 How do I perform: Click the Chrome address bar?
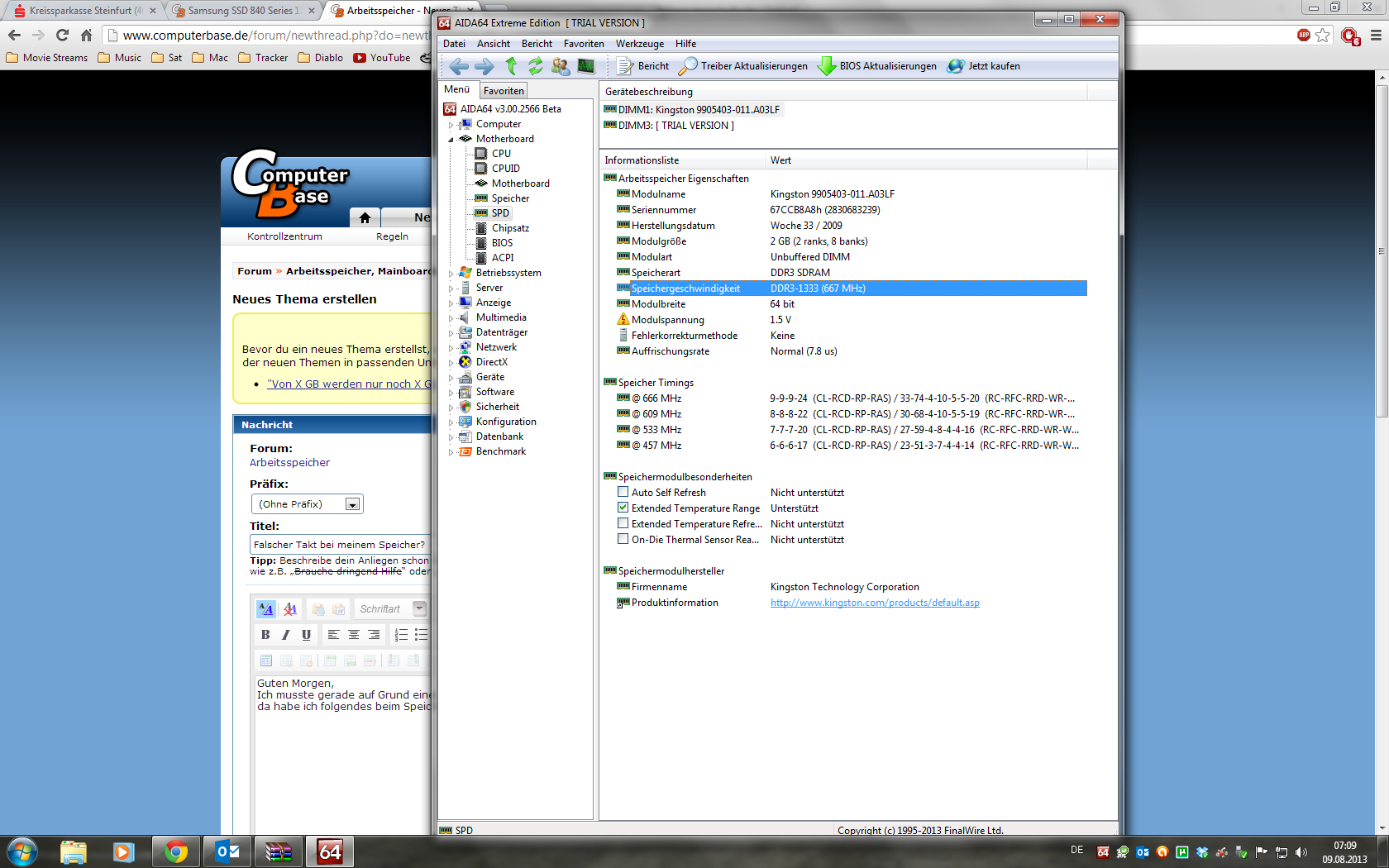tap(277, 35)
